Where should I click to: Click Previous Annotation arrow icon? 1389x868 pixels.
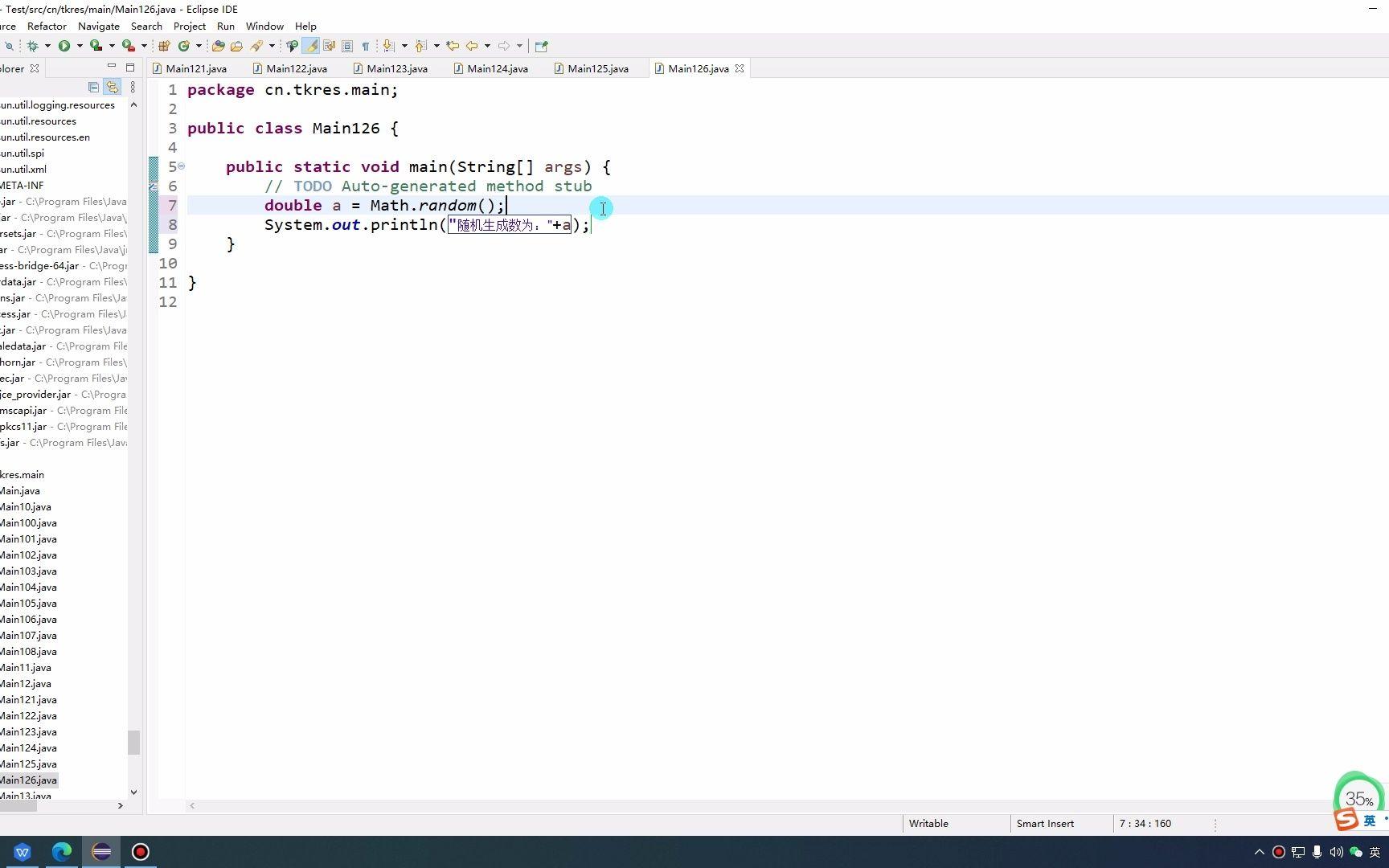(421, 46)
